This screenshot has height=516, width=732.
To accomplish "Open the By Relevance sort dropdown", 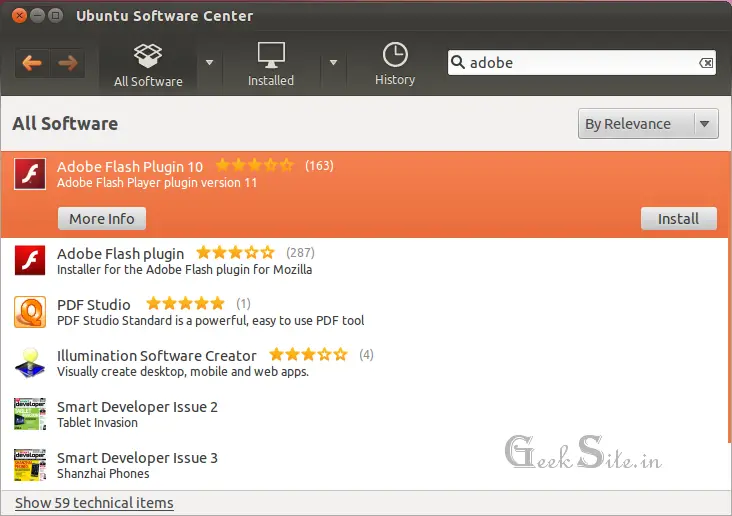I will pos(648,124).
